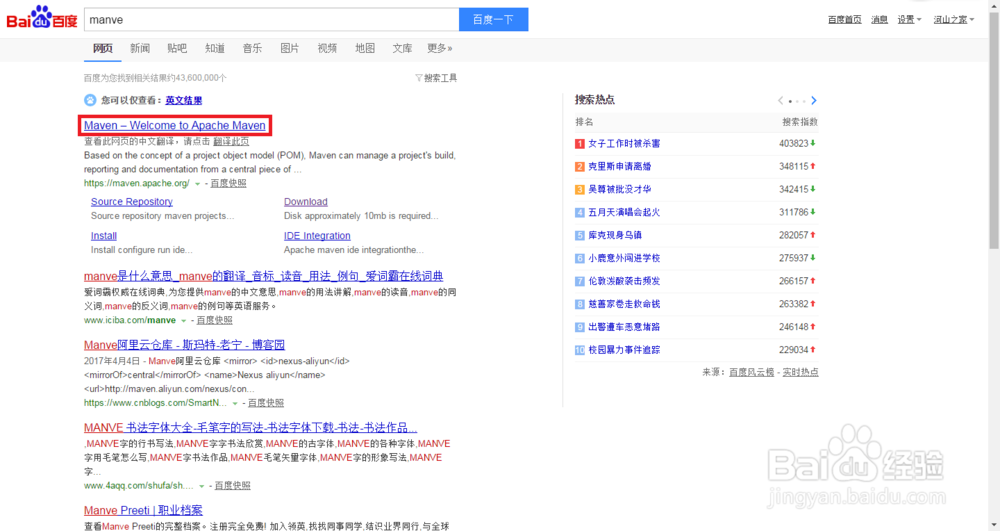Open the 视频 tab
The width and height of the screenshot is (1000, 531).
(327, 48)
